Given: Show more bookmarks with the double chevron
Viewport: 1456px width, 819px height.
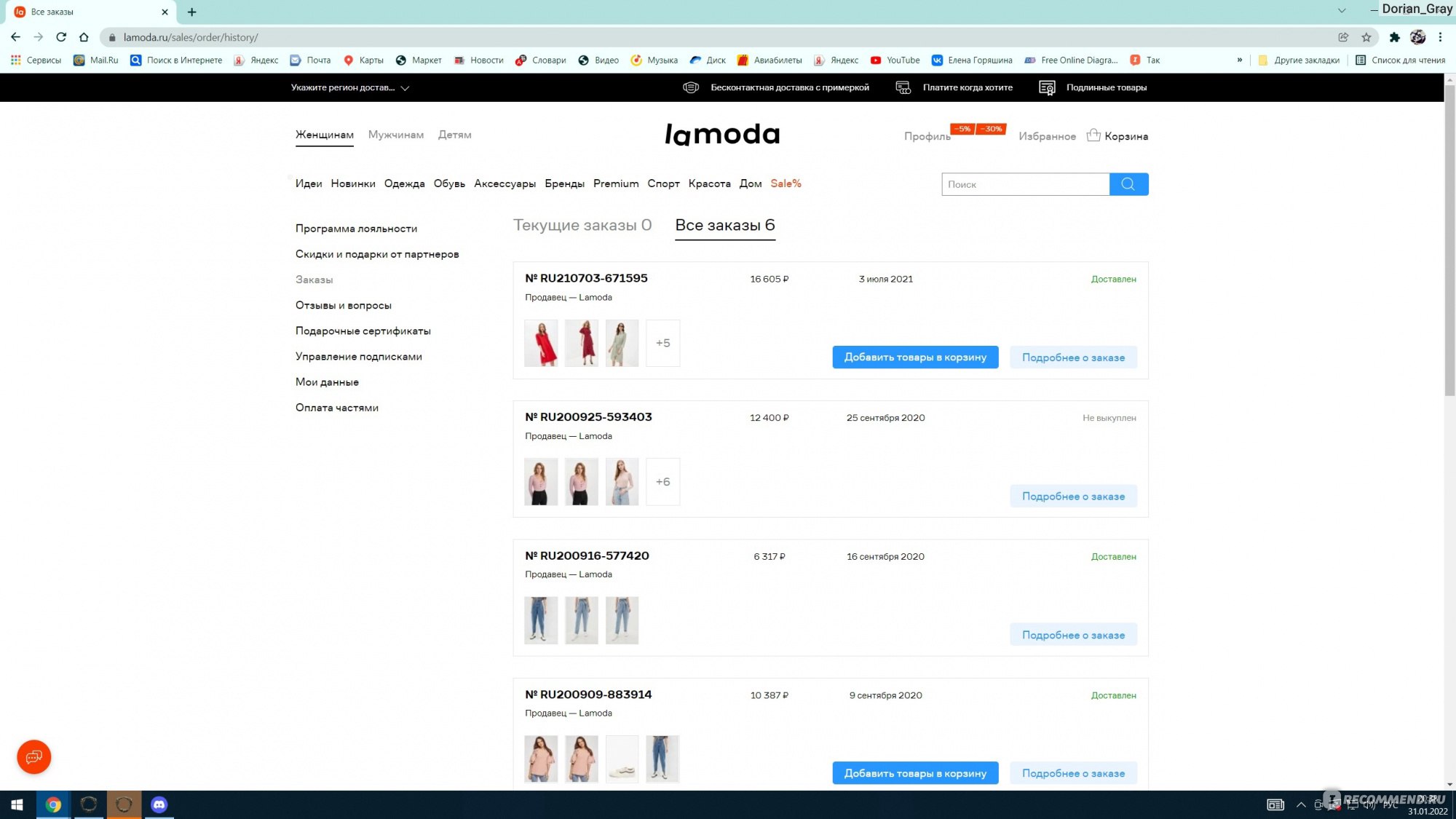Looking at the screenshot, I should (x=1239, y=60).
